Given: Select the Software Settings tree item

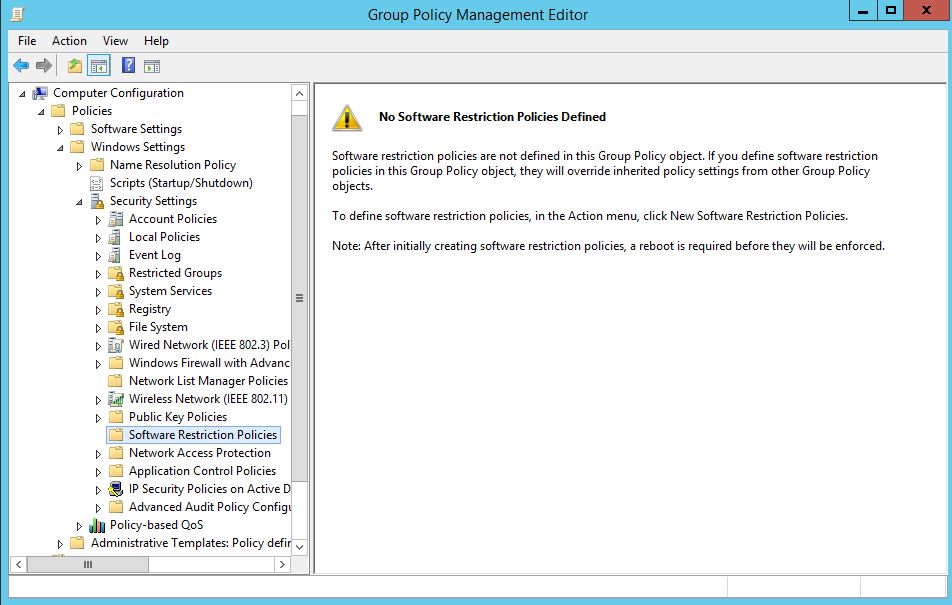Looking at the screenshot, I should coord(137,129).
